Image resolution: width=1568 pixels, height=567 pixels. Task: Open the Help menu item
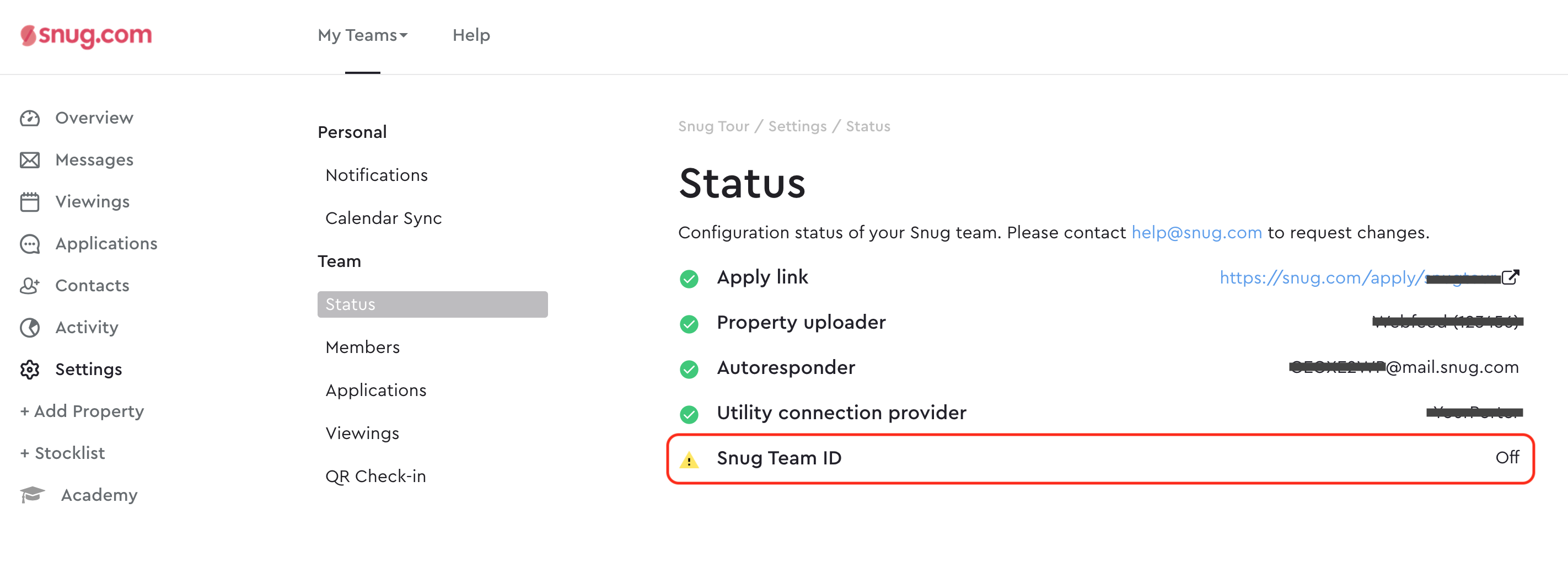click(x=471, y=35)
